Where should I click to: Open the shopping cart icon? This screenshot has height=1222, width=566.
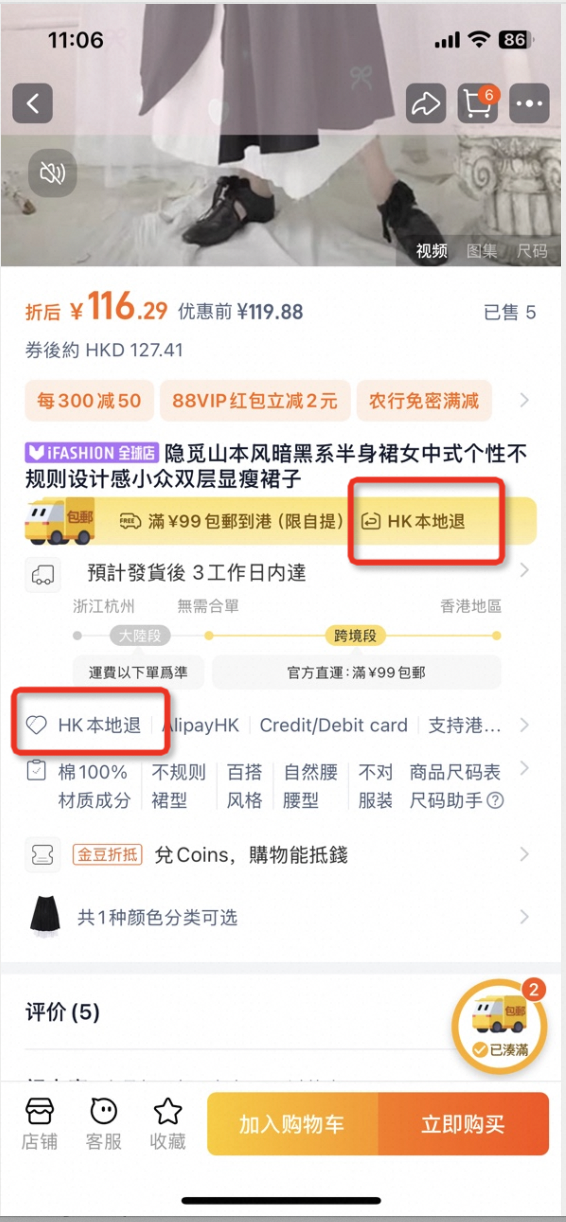tap(477, 103)
